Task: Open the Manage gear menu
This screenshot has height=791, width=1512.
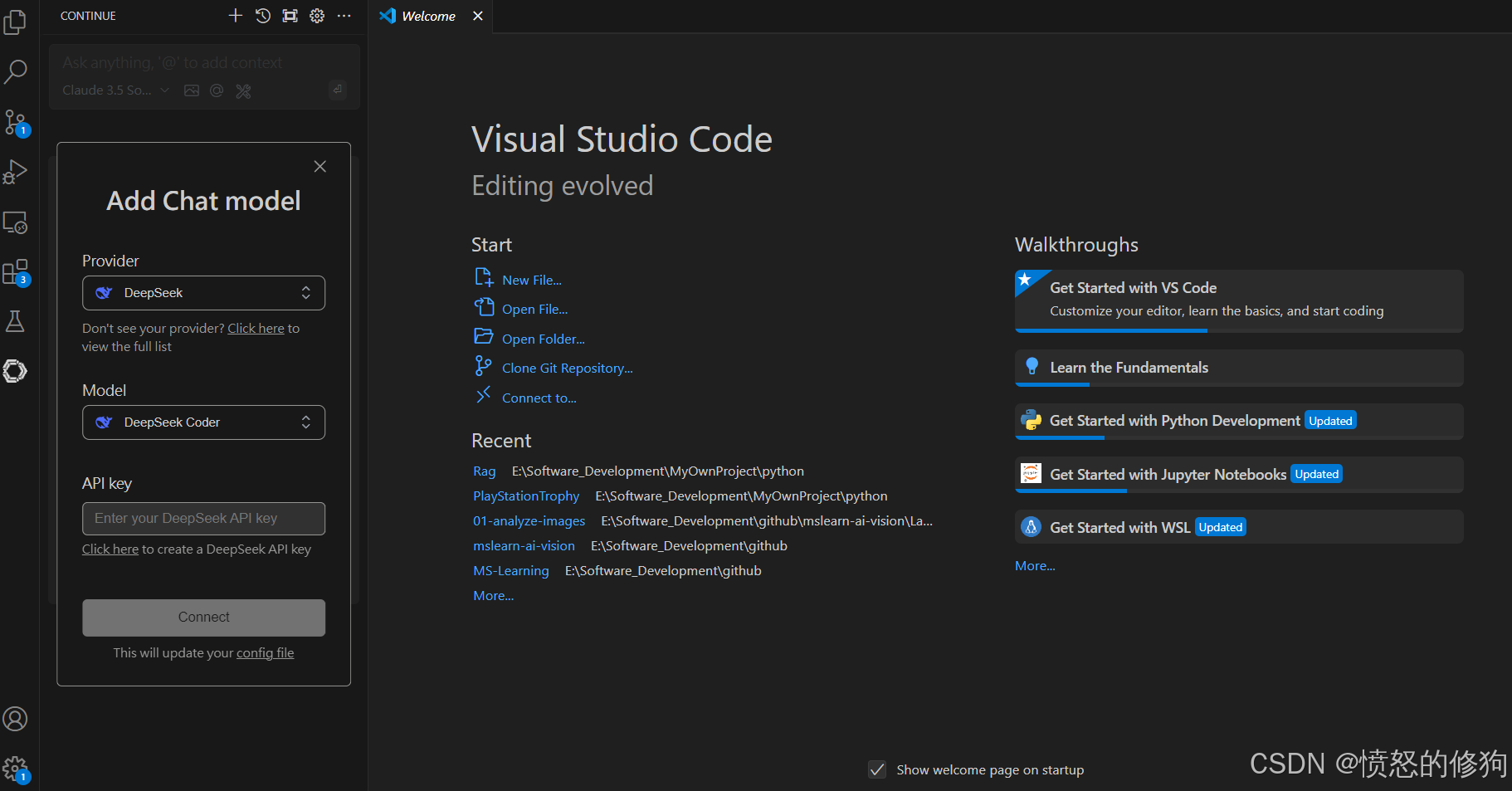Action: [x=15, y=769]
